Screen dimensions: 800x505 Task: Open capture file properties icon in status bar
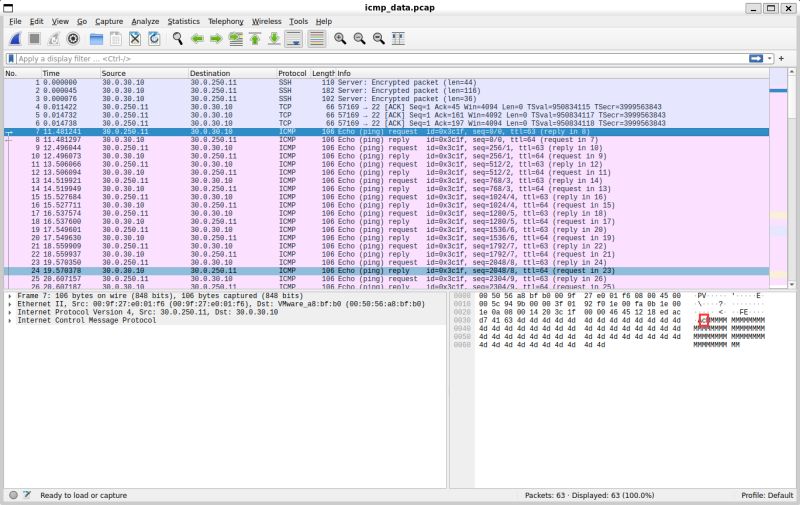(x=27, y=495)
